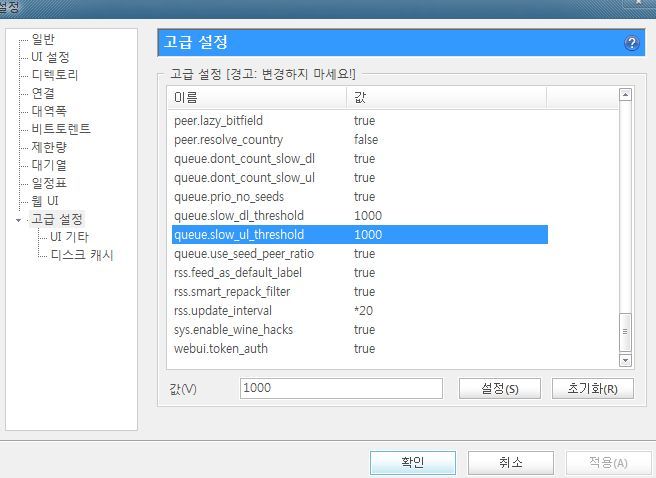656x478 pixels.
Task: Click the 적용(A) apply button
Action: tap(608, 463)
